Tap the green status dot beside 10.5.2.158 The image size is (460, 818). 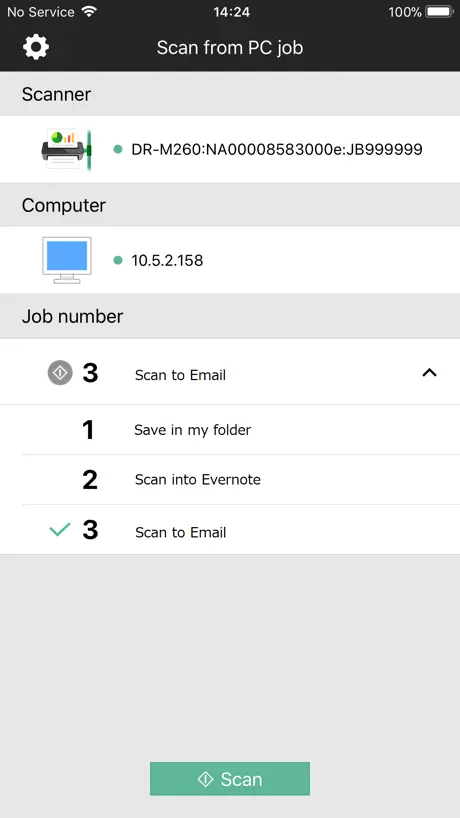click(118, 260)
